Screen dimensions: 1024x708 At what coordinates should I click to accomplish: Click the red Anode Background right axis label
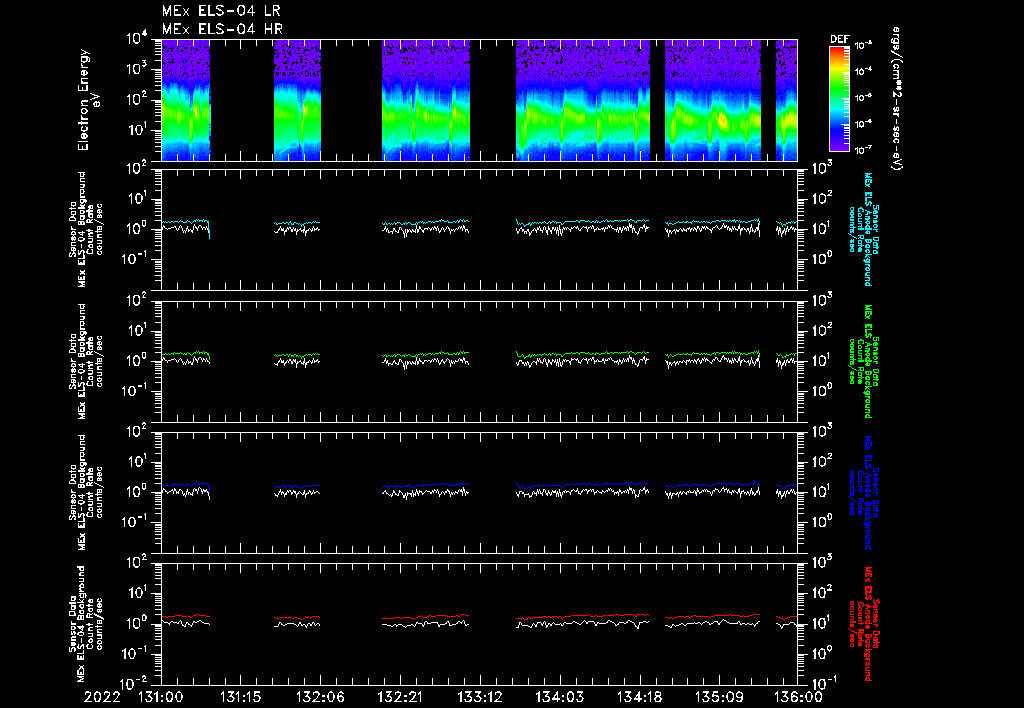click(x=864, y=624)
